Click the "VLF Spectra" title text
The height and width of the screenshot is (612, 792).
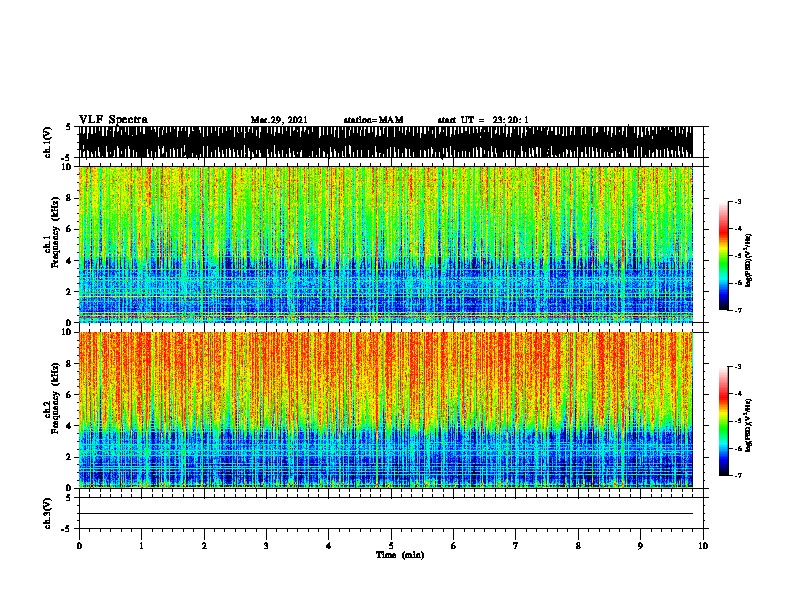point(113,120)
